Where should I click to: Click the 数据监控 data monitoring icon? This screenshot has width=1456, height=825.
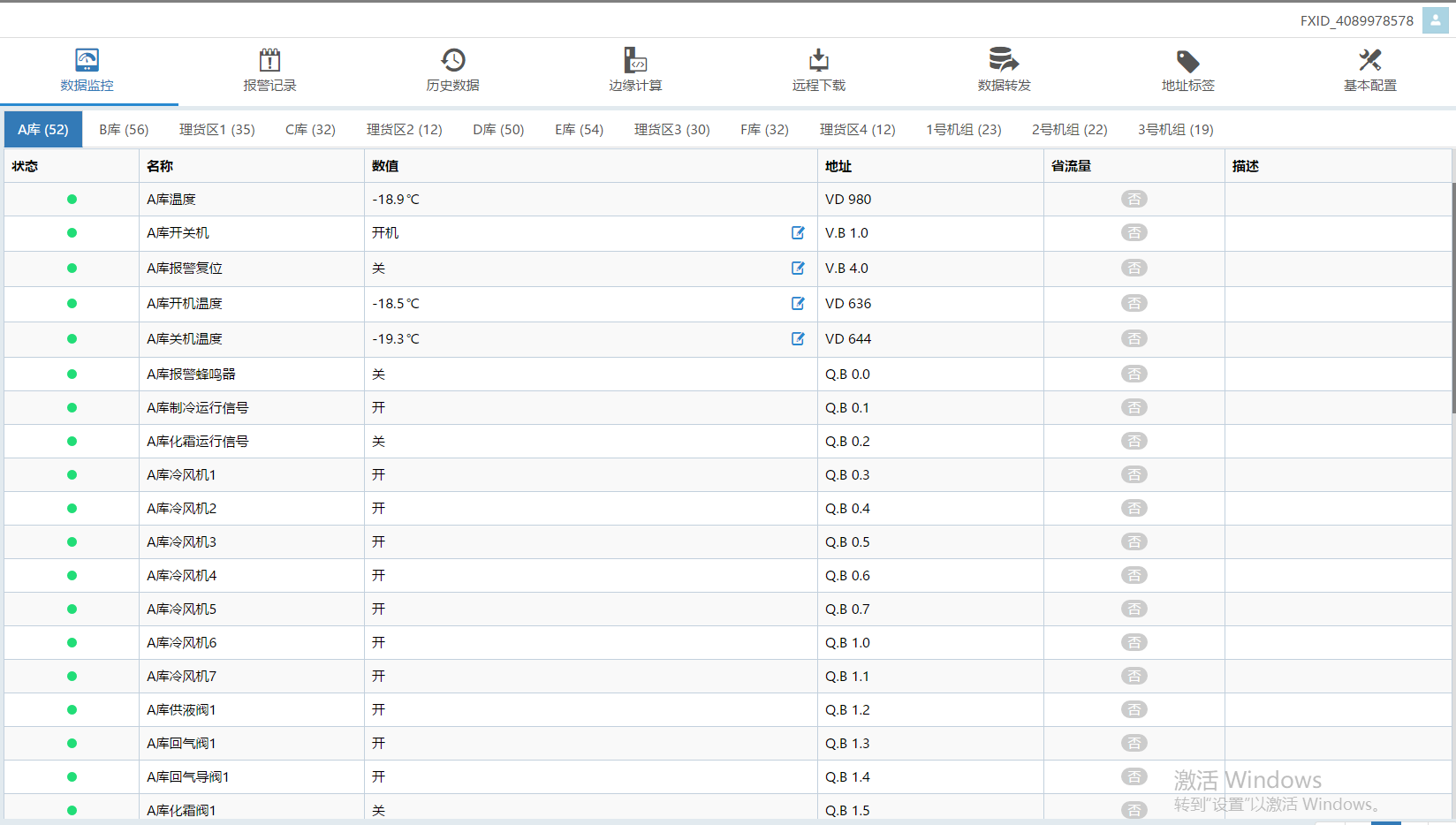coord(87,61)
